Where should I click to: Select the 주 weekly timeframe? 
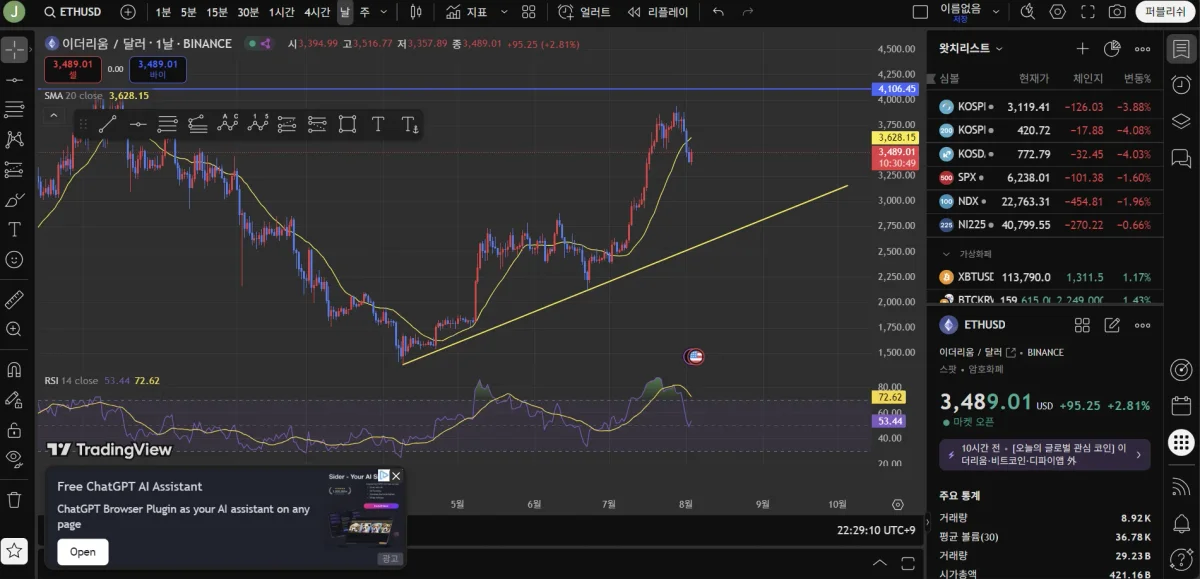(364, 12)
